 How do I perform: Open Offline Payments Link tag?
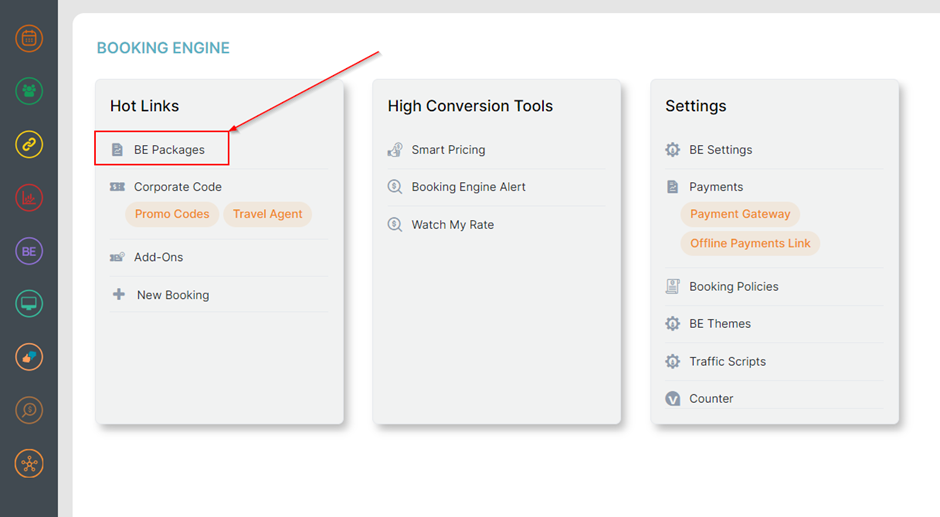750,243
